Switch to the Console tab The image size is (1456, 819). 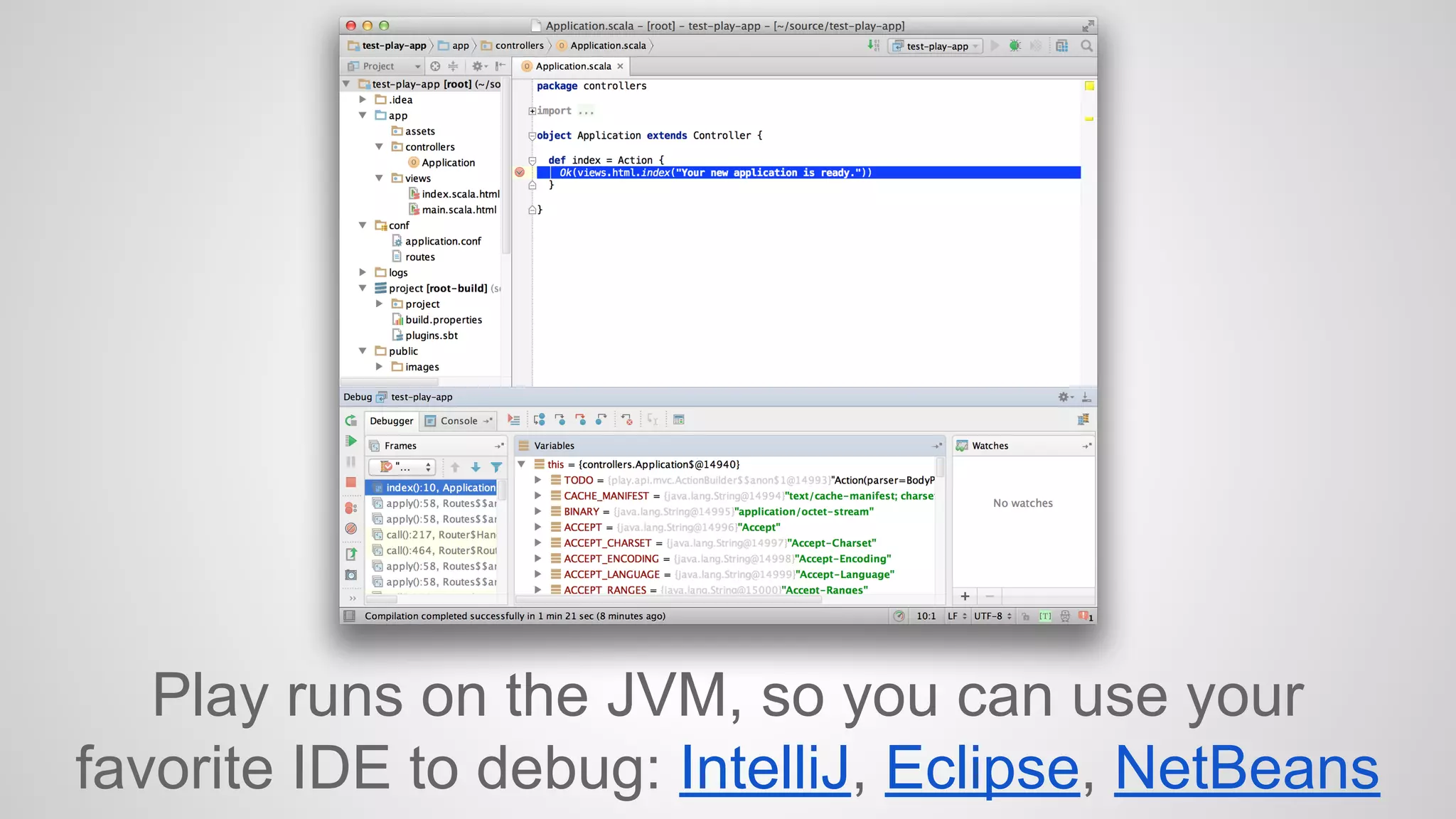459,421
